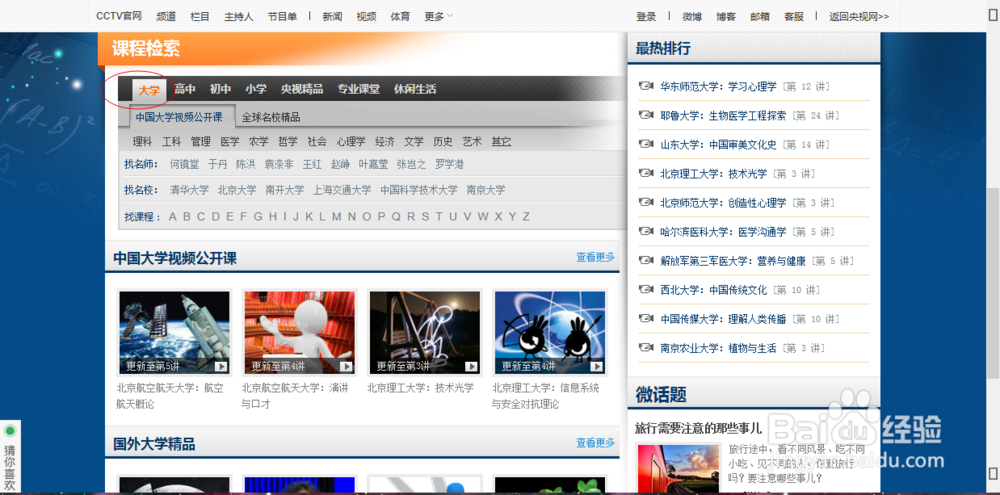Image resolution: width=1000 pixels, height=495 pixels.
Task: Open 航空航天概论 space shuttle thumbnail
Action: [174, 332]
